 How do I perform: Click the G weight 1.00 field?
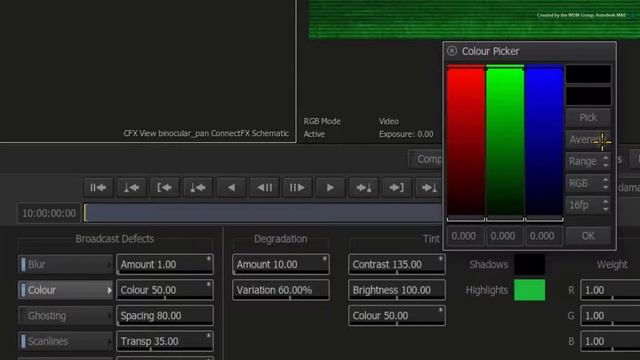click(x=610, y=316)
